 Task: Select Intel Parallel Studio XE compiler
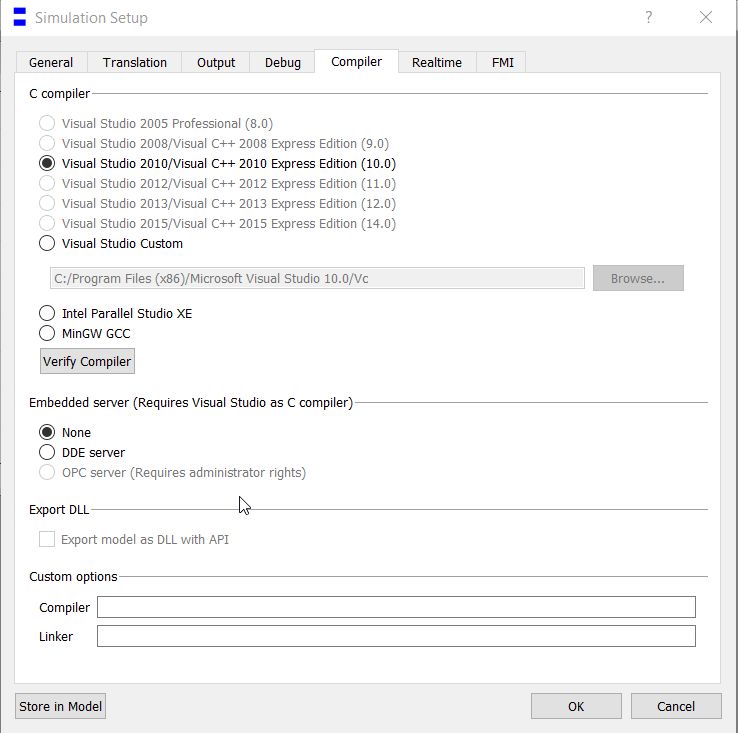pyautogui.click(x=116, y=313)
